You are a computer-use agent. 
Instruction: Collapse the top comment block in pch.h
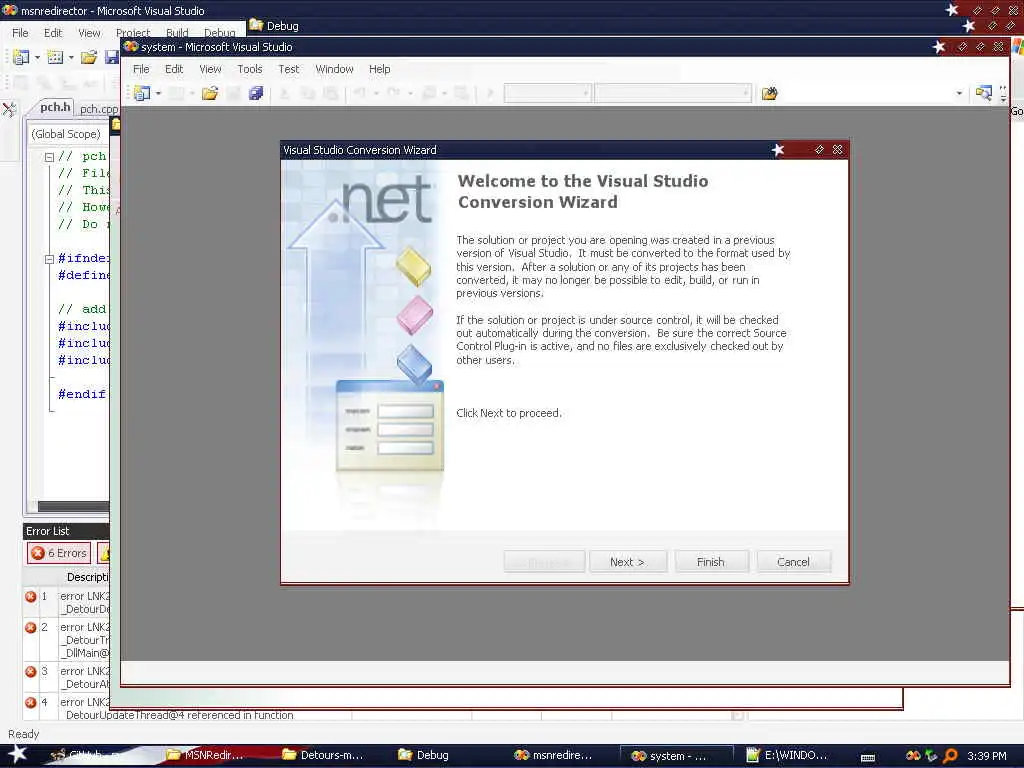click(49, 157)
